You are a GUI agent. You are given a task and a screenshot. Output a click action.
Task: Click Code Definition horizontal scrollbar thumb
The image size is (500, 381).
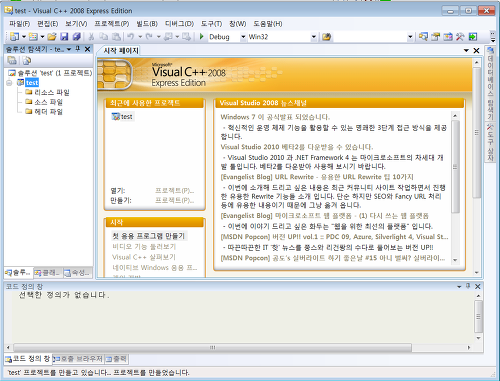coord(212,347)
